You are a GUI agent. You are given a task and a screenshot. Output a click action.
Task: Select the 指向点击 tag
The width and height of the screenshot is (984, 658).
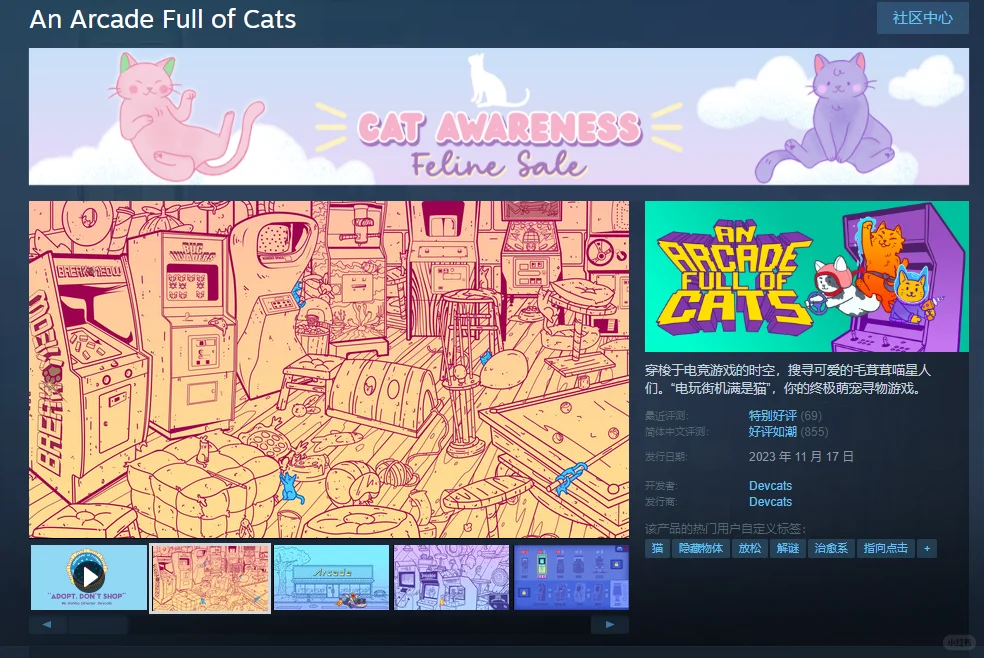[x=885, y=548]
